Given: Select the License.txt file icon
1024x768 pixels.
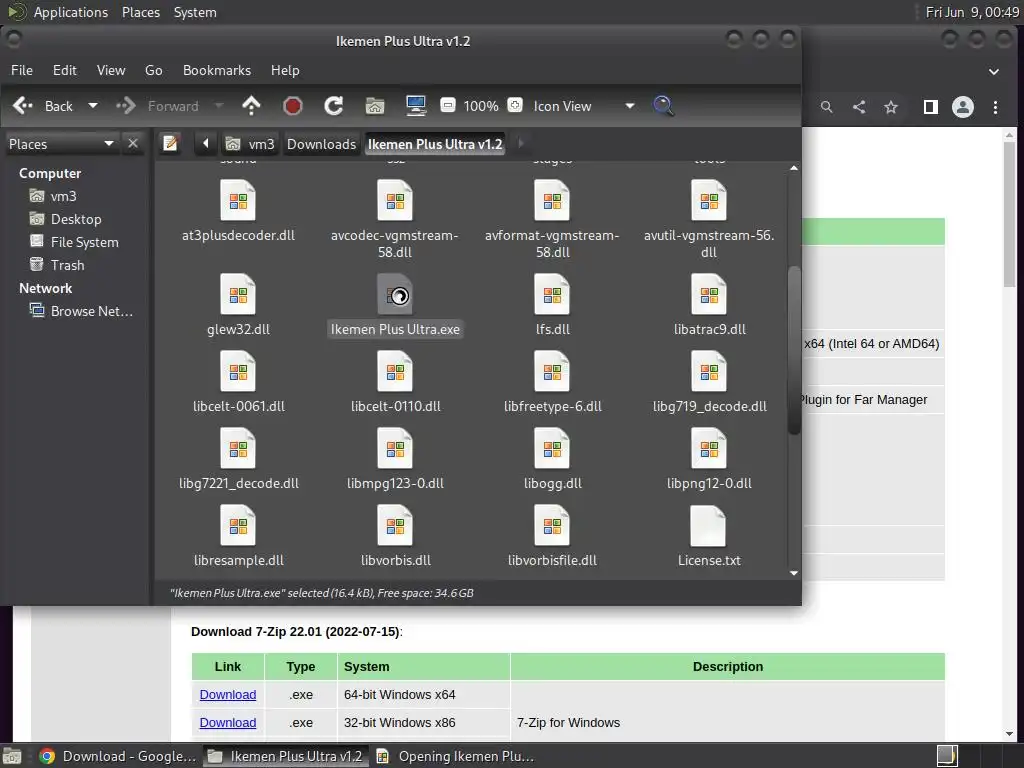Looking at the screenshot, I should tap(709, 526).
